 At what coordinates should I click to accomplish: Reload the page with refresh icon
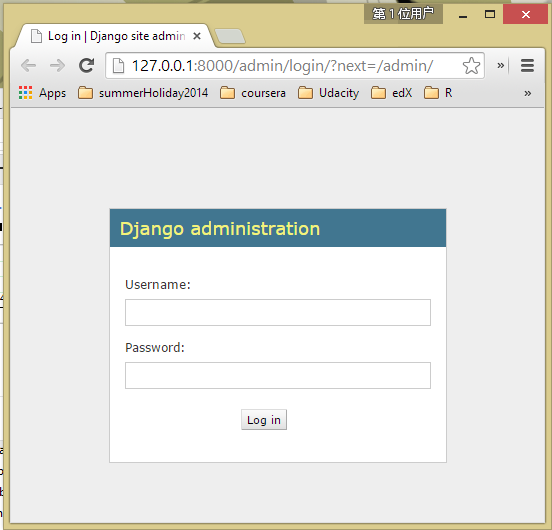(87, 65)
